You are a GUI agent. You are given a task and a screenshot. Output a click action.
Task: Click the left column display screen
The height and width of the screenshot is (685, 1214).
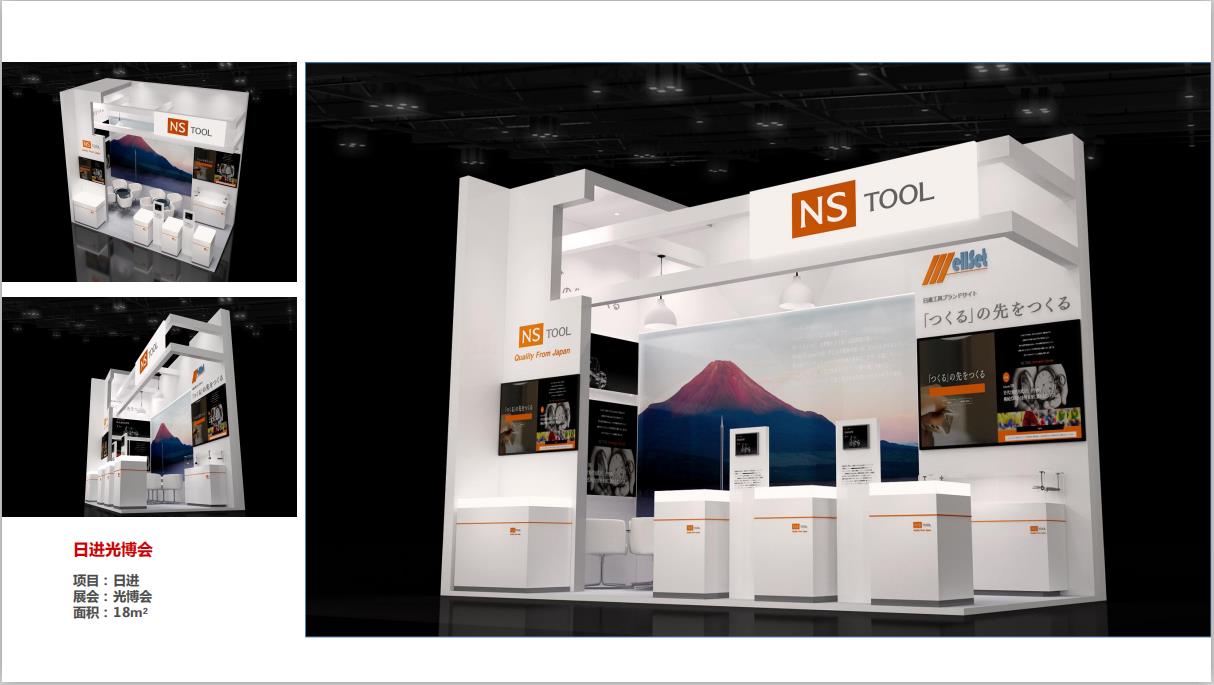point(539,413)
